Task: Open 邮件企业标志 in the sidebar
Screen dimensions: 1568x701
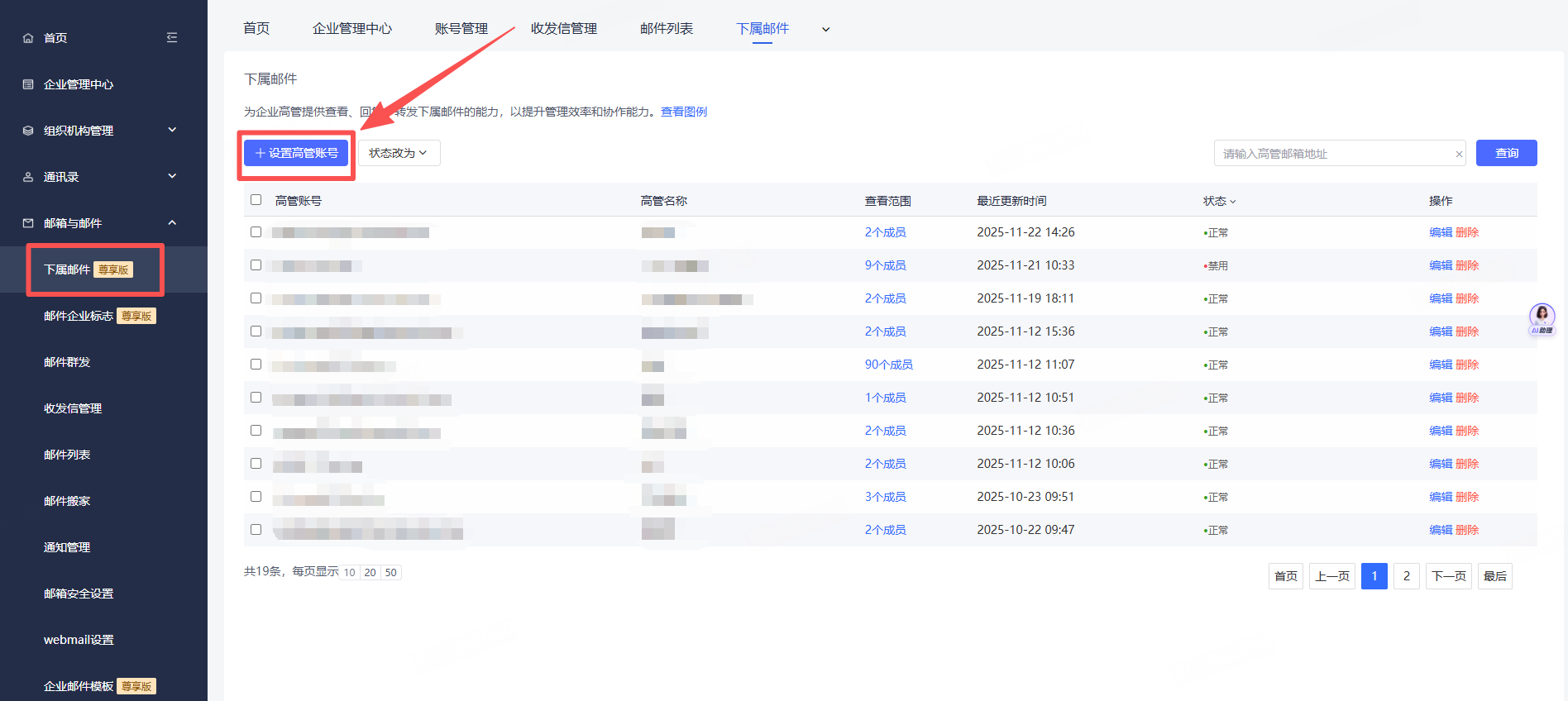Action: click(79, 316)
